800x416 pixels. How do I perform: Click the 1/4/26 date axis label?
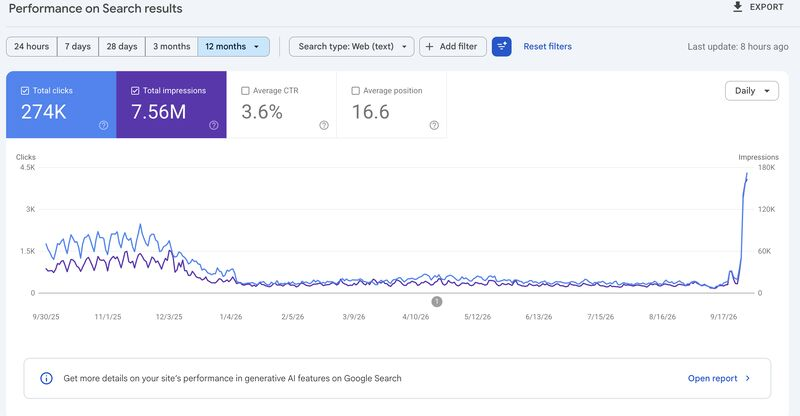231,317
